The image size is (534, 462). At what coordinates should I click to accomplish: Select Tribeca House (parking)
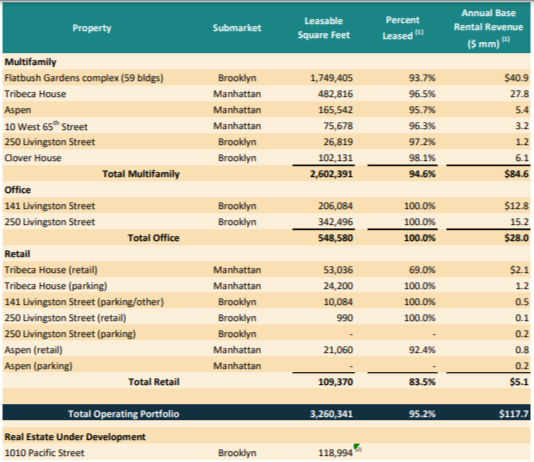56,286
